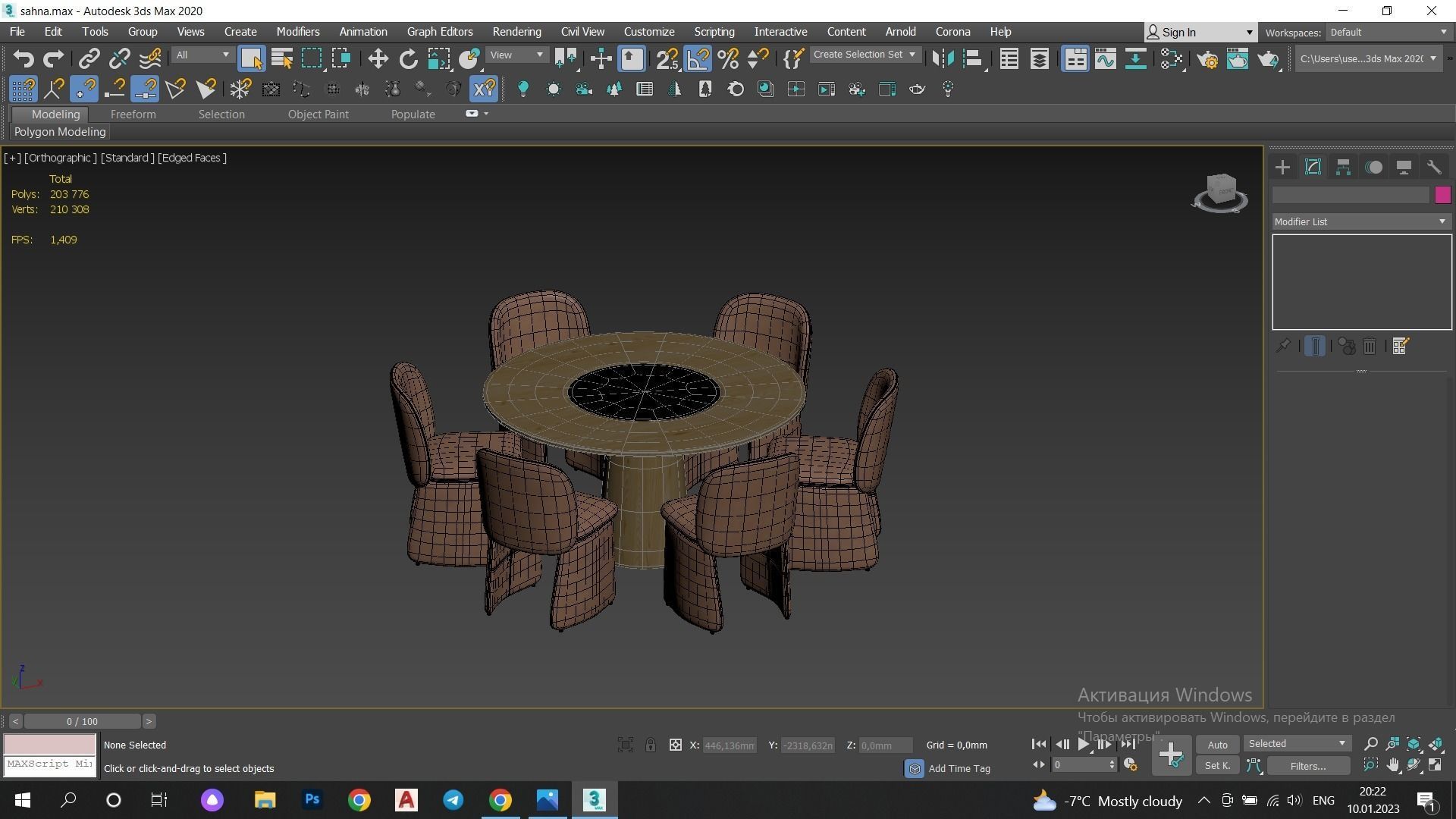Viewport: 1456px width, 819px height.
Task: Click the Align tool icon
Action: coord(973,58)
